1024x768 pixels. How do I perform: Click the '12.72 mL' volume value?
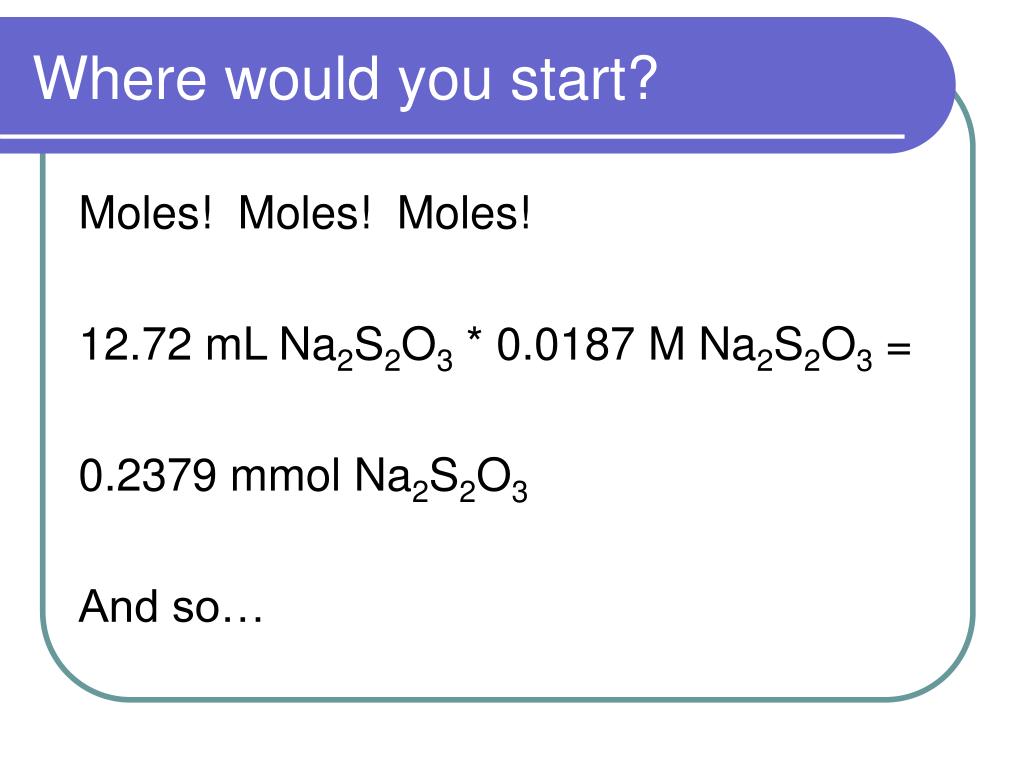(x=173, y=344)
